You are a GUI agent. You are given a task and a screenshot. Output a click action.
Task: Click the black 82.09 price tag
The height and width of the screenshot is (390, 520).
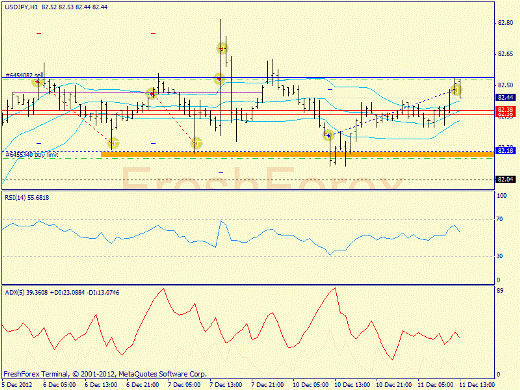[x=505, y=179]
